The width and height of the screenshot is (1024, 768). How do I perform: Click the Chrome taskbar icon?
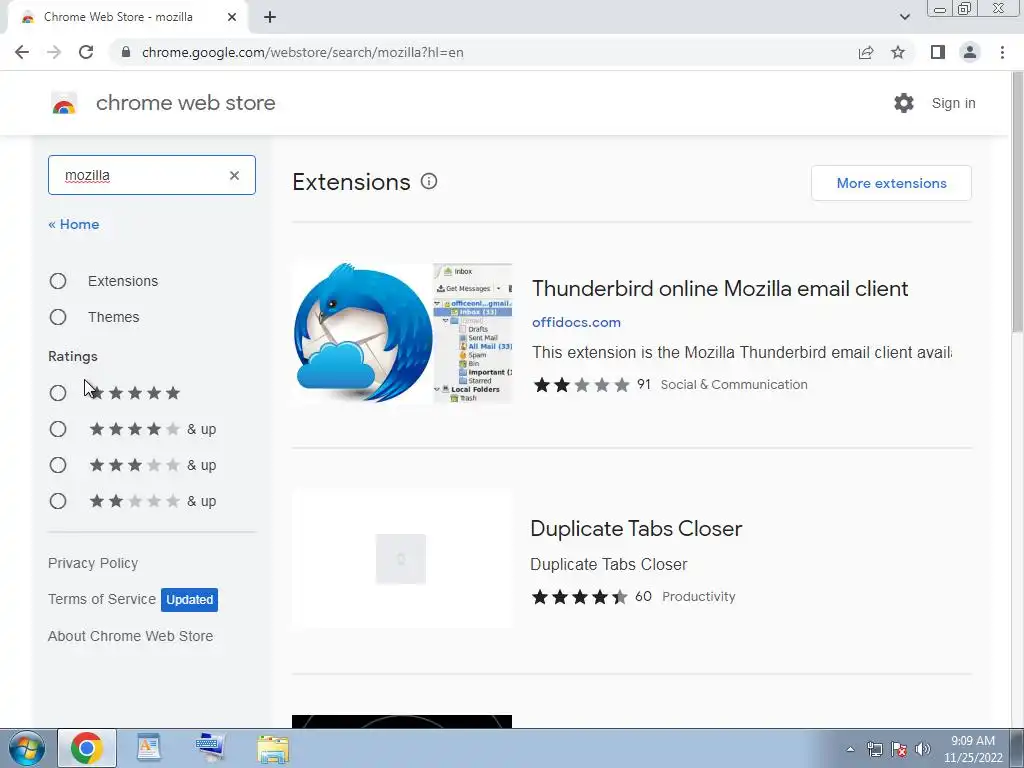click(x=87, y=748)
